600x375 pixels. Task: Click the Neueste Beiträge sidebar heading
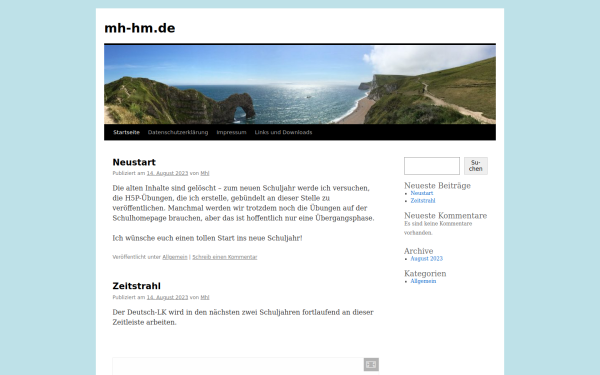click(x=437, y=186)
